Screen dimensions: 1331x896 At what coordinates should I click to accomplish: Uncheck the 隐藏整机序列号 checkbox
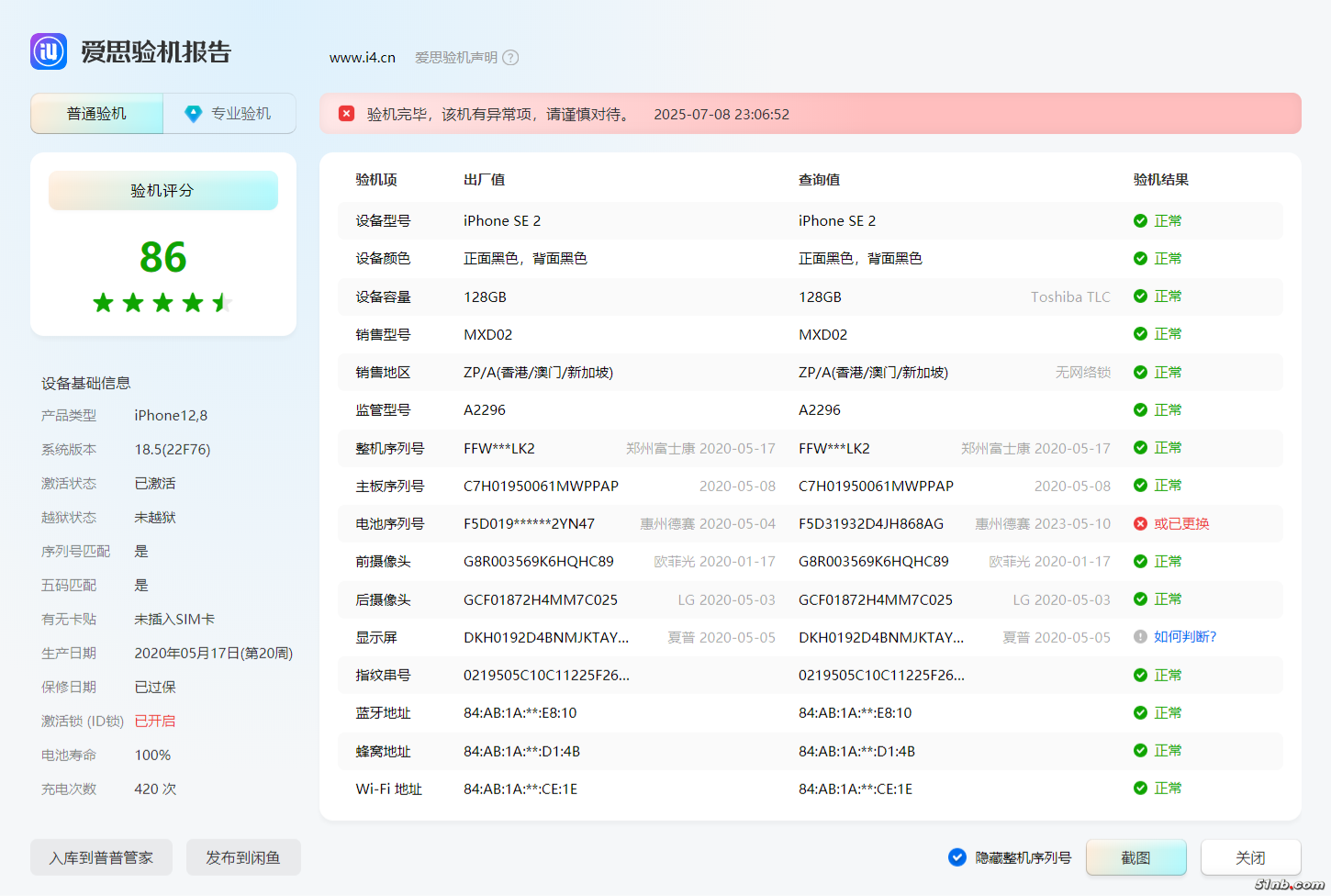coord(956,857)
